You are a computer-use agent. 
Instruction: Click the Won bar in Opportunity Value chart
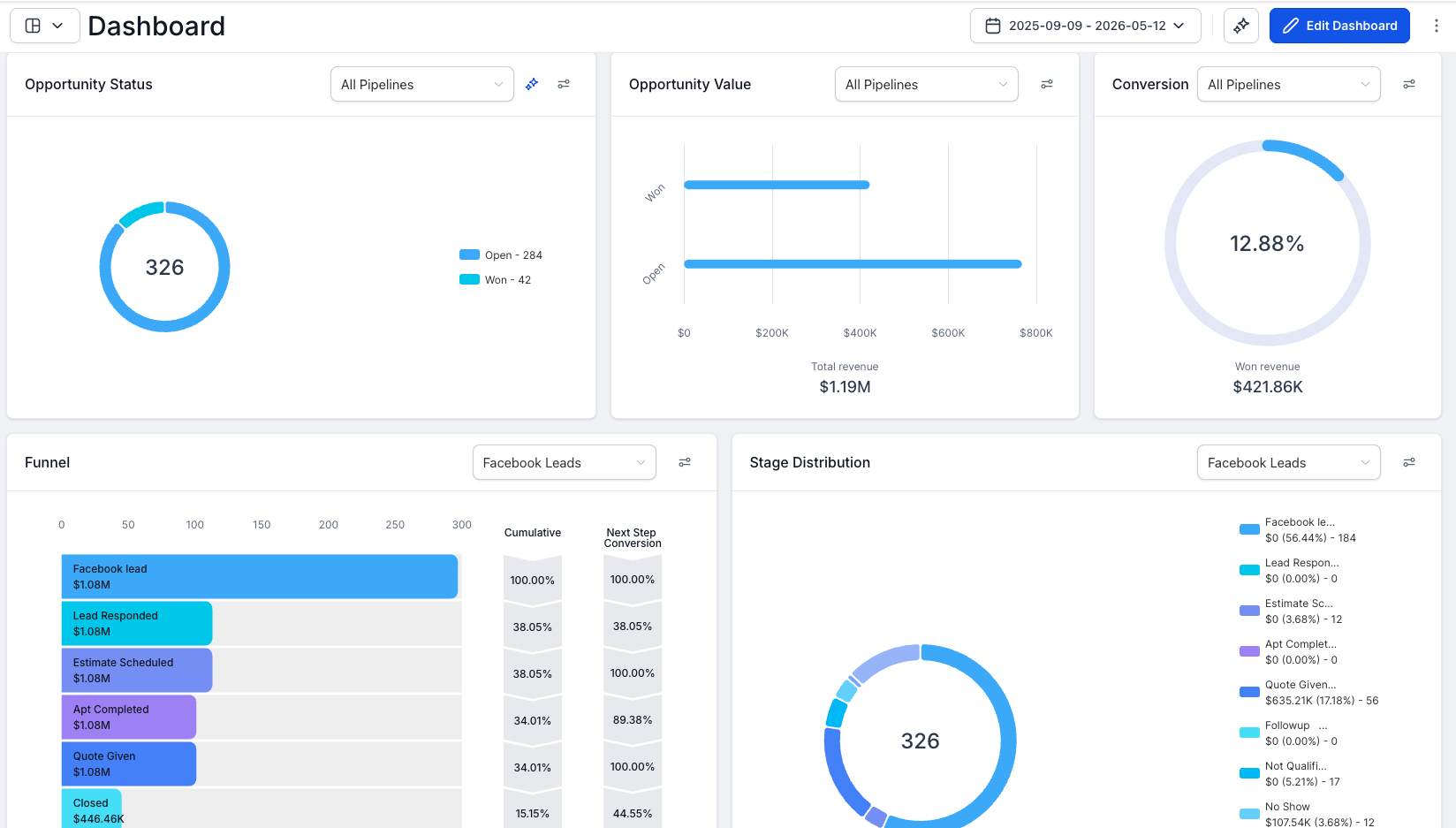[x=777, y=185]
